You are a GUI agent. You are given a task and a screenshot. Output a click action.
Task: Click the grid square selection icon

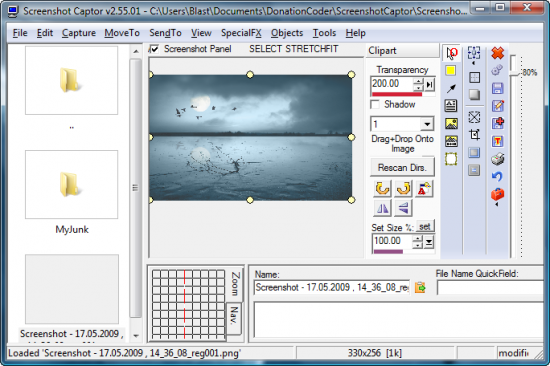(474, 77)
